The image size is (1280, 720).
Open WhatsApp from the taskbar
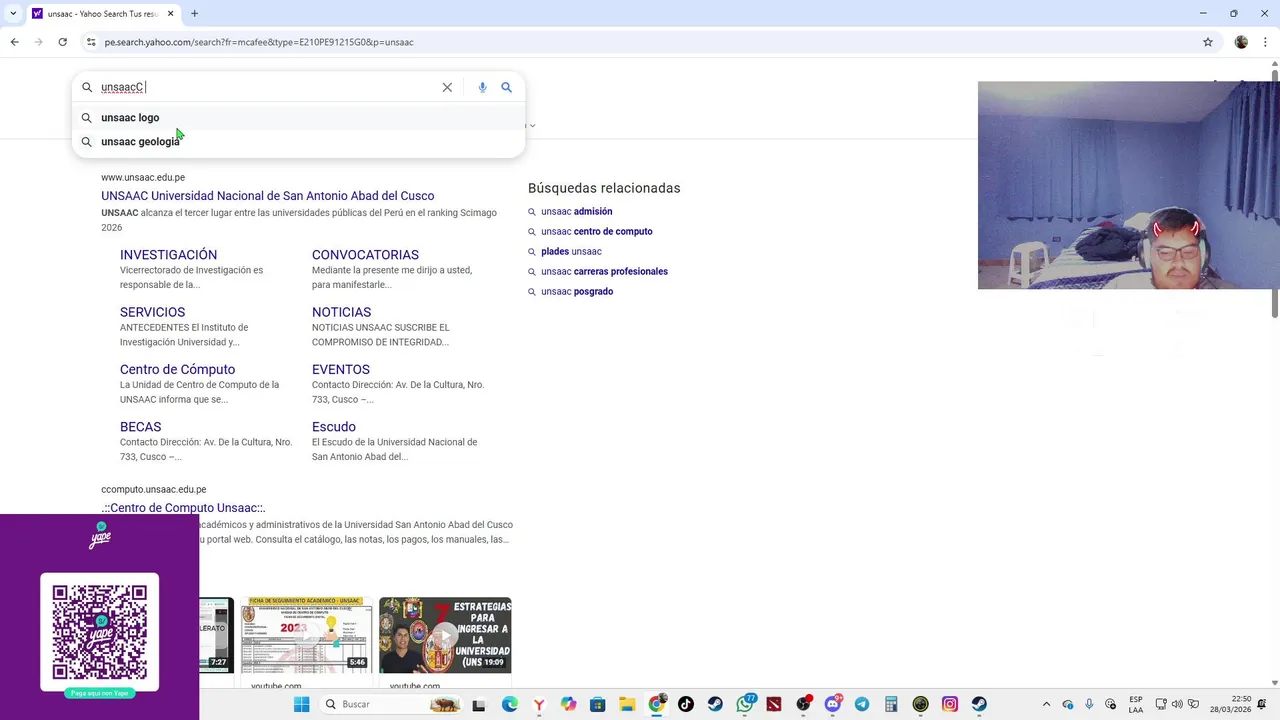[x=745, y=704]
